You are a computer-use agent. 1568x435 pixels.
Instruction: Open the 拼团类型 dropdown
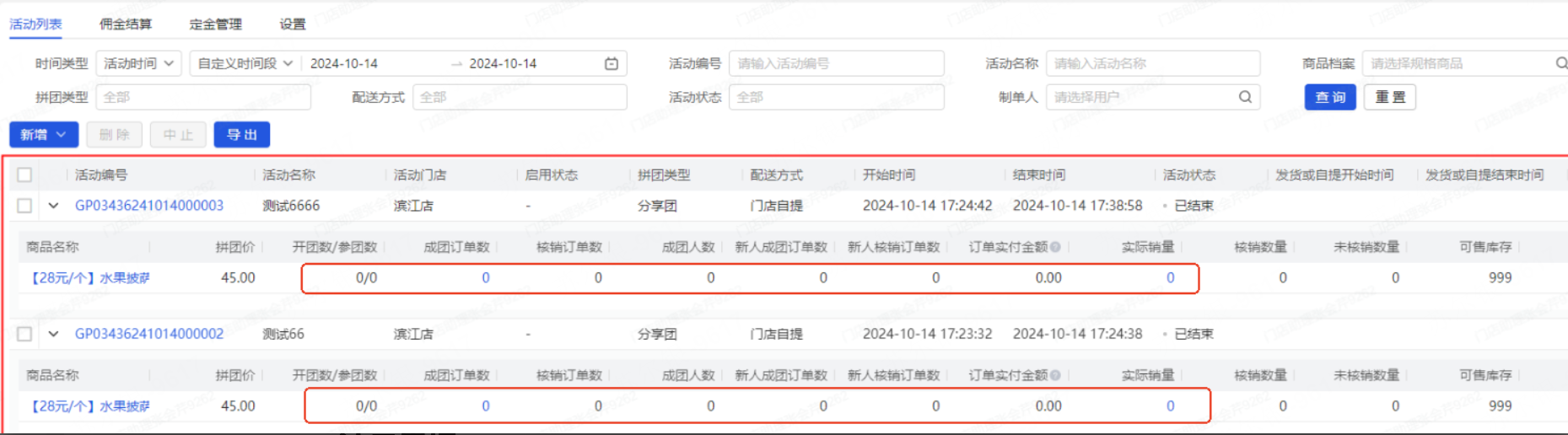click(203, 97)
